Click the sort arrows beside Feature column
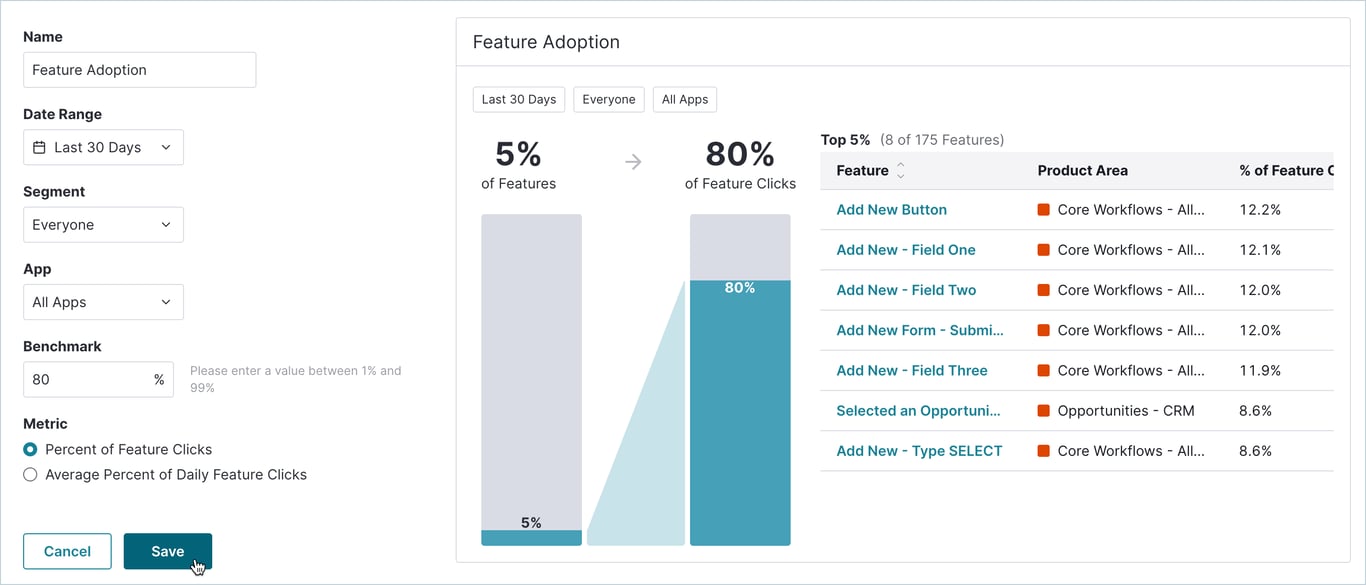 pyautogui.click(x=900, y=171)
